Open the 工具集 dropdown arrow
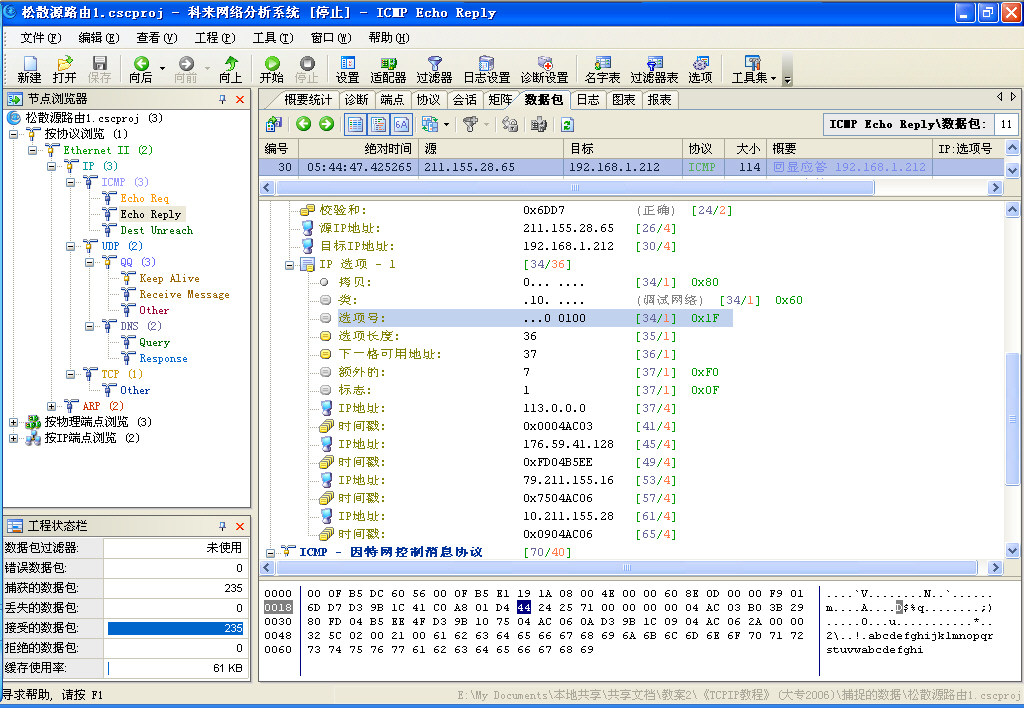The width and height of the screenshot is (1024, 708). [x=773, y=77]
